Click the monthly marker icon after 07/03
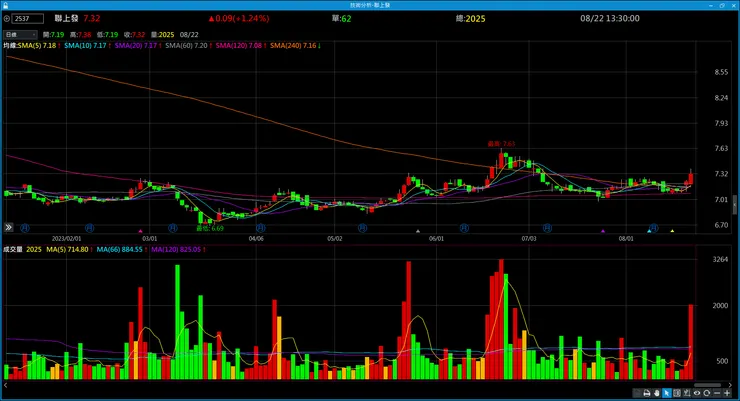Screen dimensions: 740x401 click(547, 228)
